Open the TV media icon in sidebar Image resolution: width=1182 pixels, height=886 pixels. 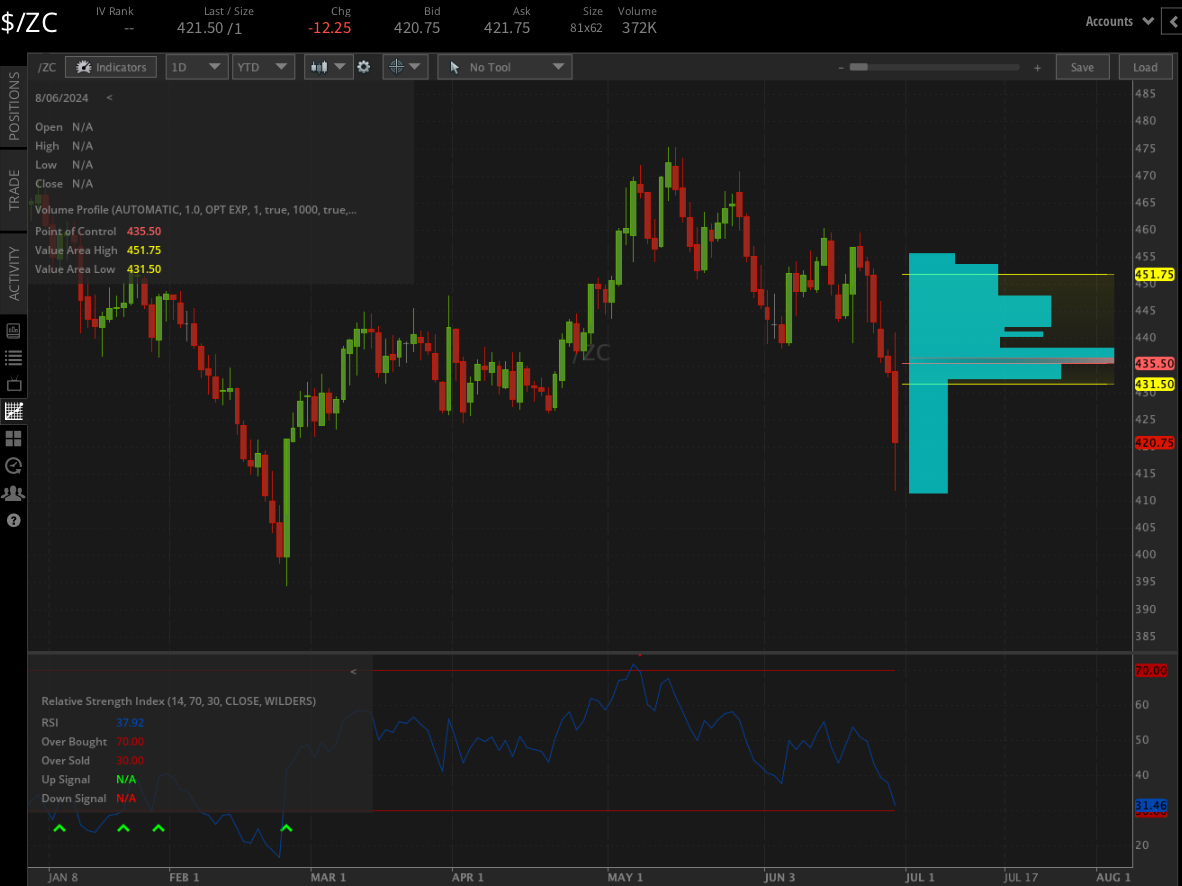click(x=14, y=384)
